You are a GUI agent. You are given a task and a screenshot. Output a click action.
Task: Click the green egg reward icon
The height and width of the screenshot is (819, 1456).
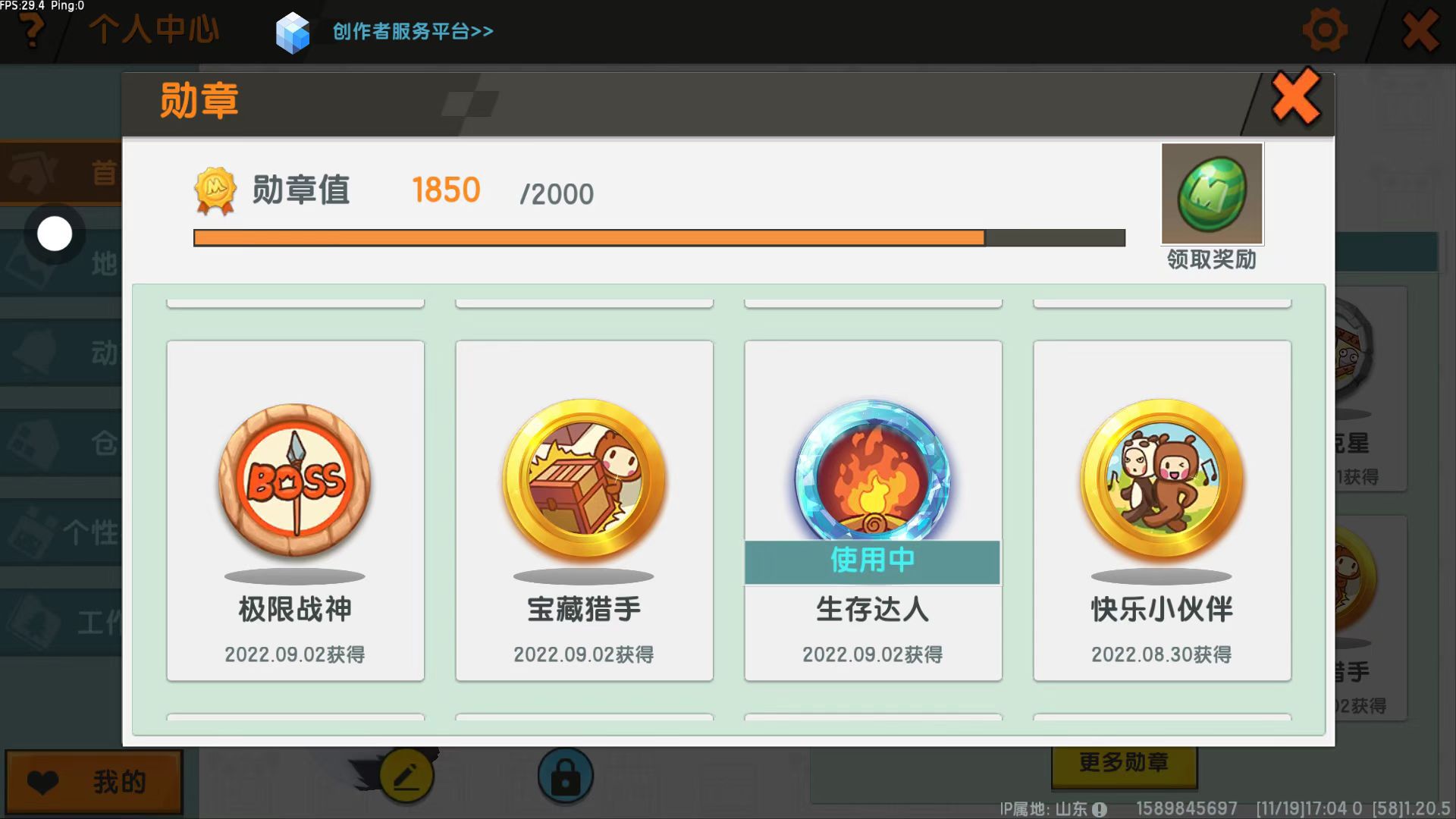tap(1212, 193)
